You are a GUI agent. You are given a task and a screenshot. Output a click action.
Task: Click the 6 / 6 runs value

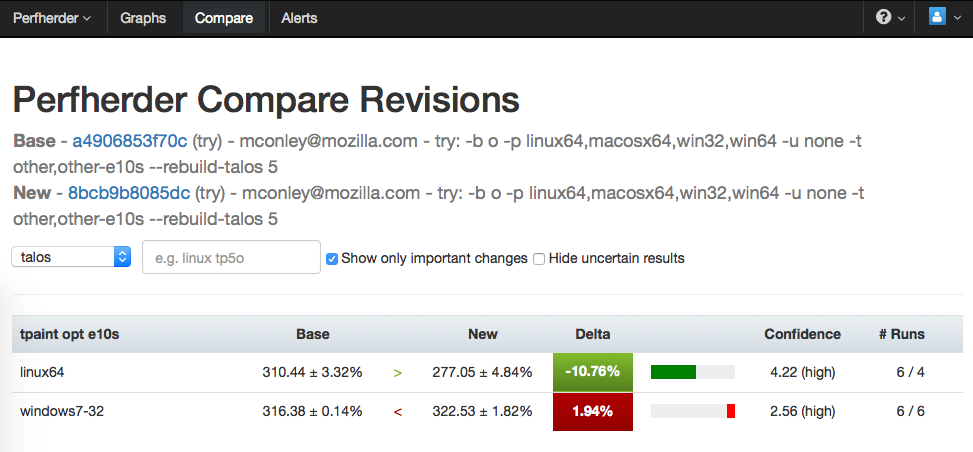910,411
